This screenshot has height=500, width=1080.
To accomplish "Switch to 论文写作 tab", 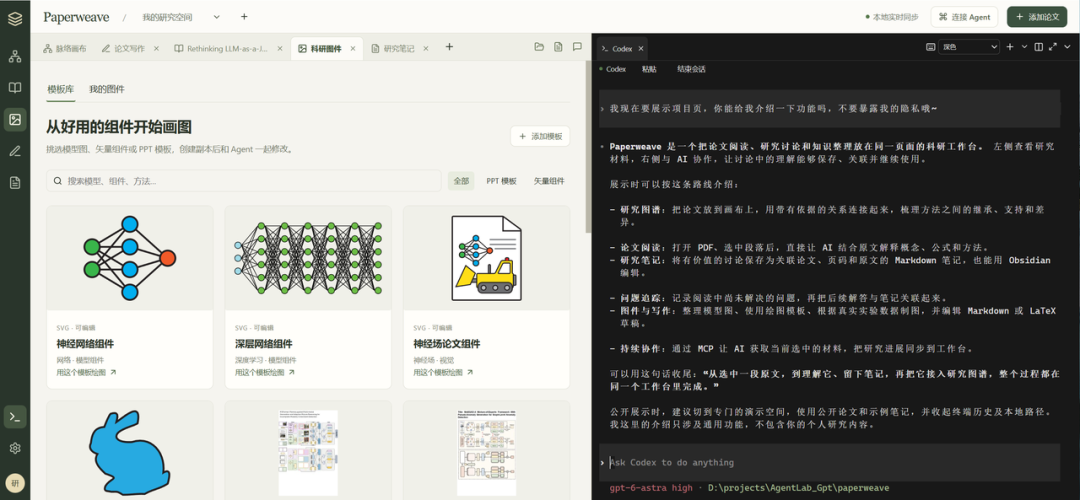I will (x=123, y=49).
